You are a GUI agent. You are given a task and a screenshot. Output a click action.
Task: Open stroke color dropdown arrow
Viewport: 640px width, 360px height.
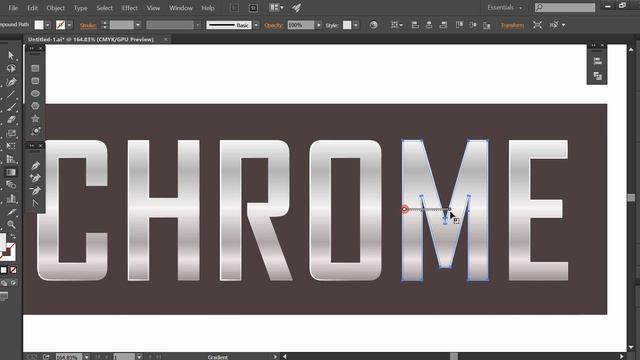coord(69,25)
